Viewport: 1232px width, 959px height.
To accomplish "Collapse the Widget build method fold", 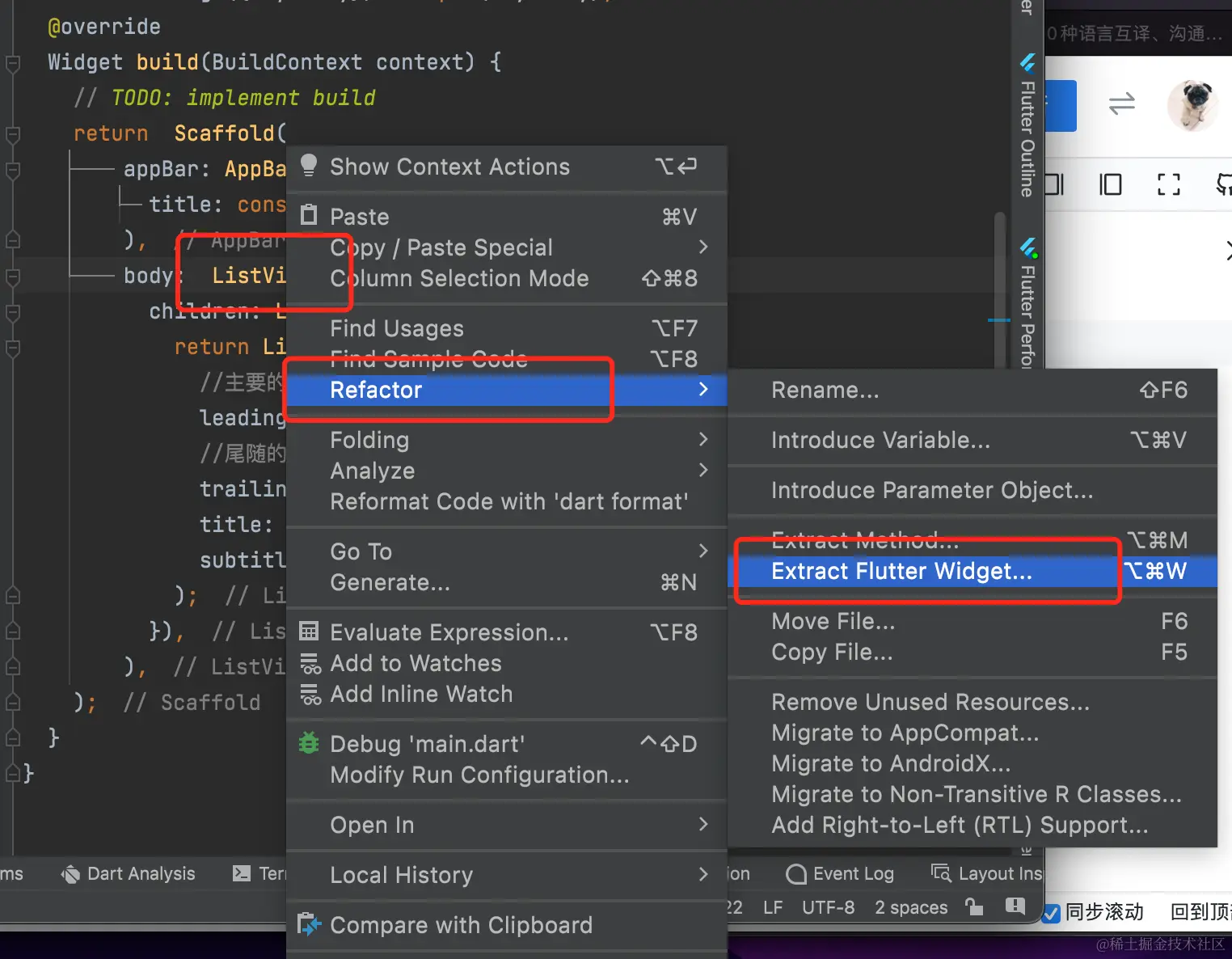I will [x=13, y=63].
